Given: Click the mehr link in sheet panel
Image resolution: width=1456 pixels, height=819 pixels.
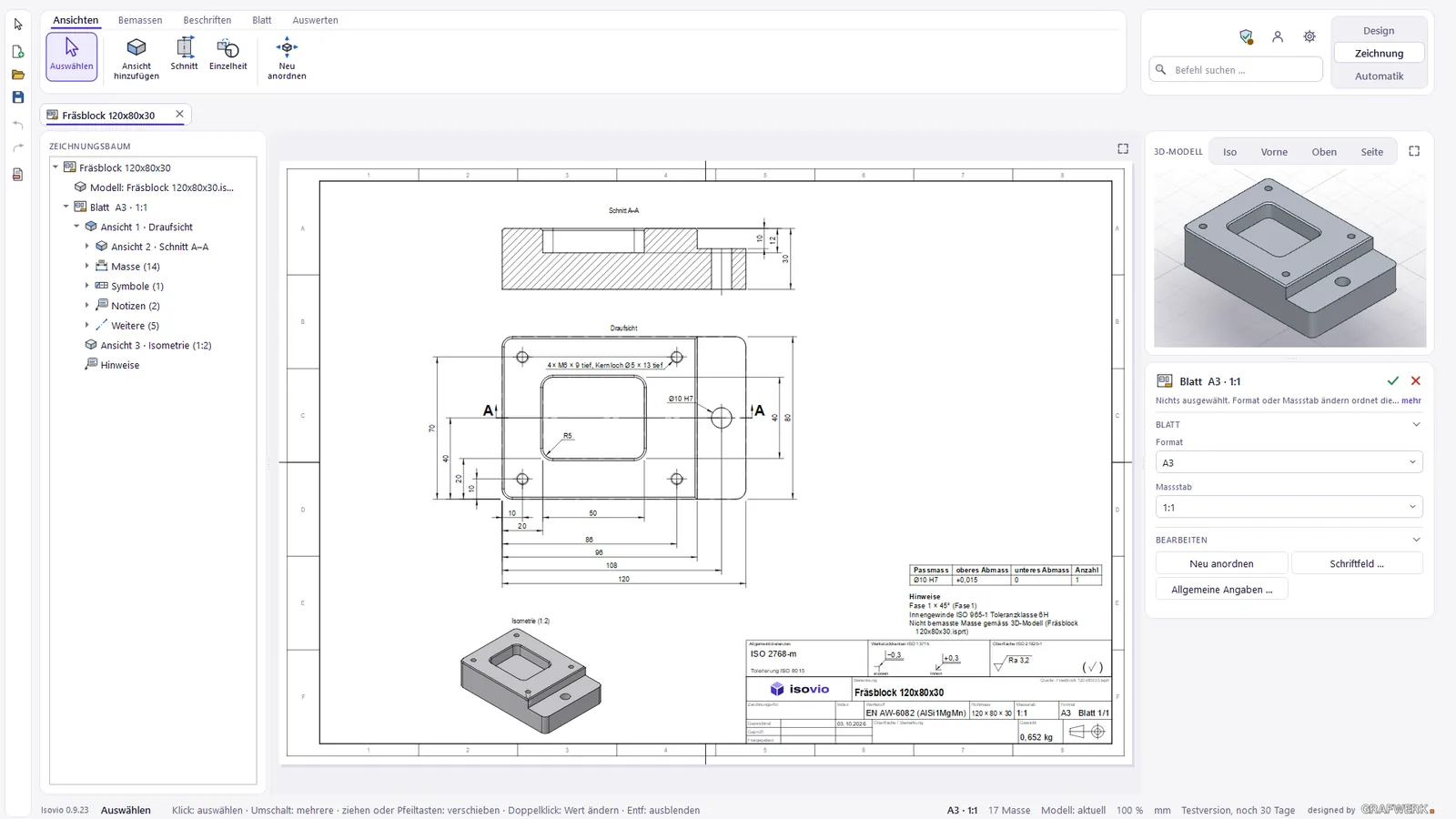Looking at the screenshot, I should click(1411, 400).
